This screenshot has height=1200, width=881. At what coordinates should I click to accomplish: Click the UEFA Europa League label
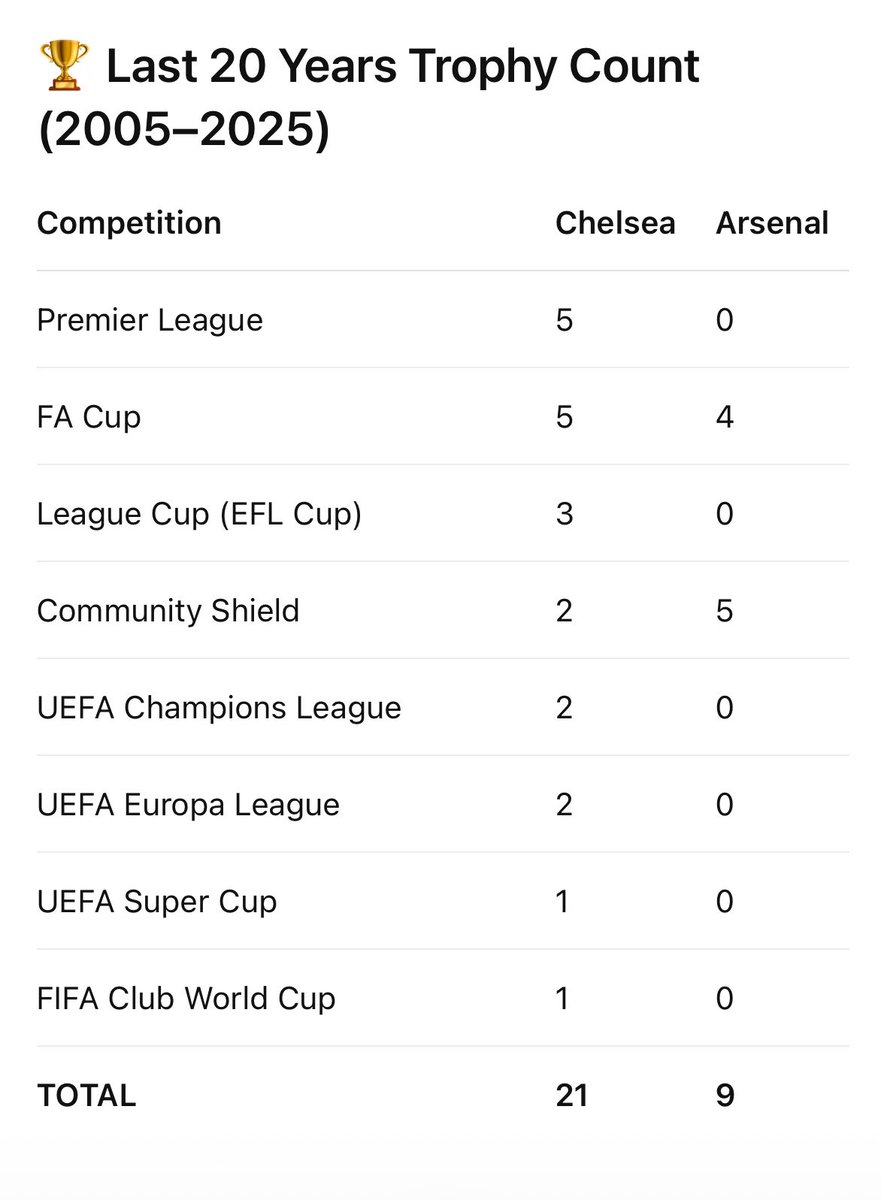(x=188, y=804)
